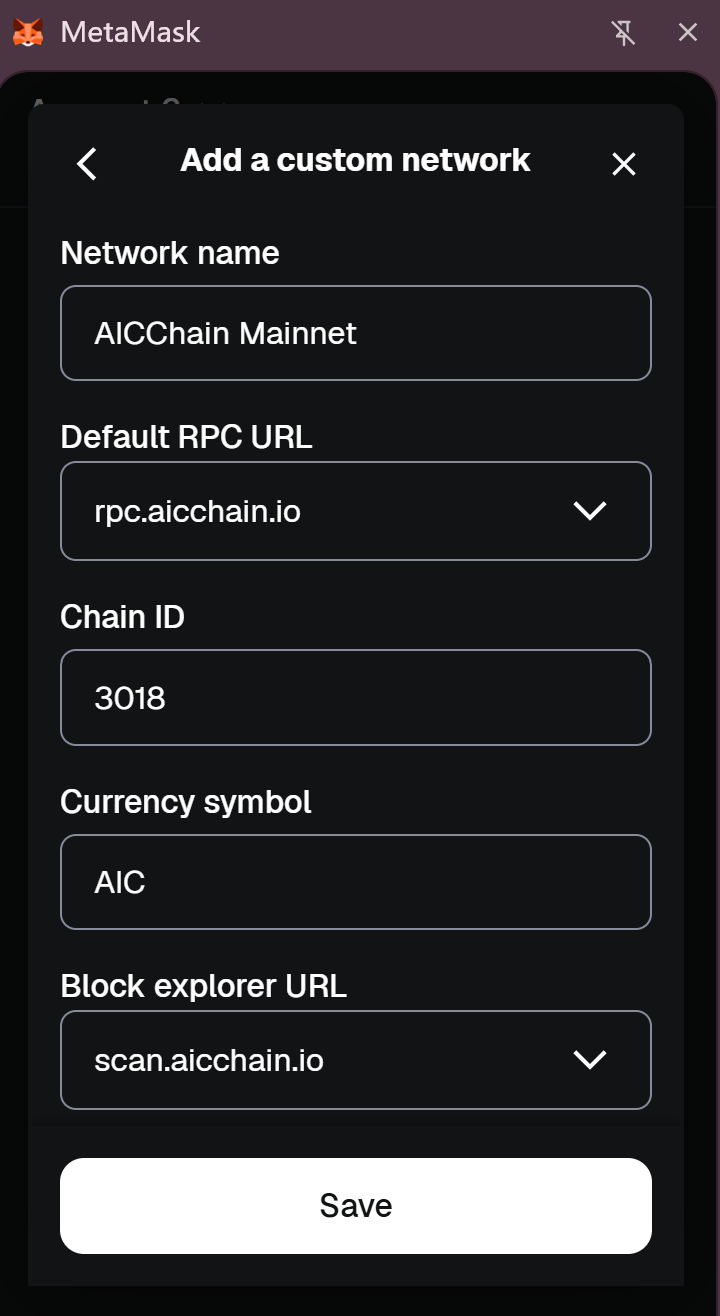Screen dimensions: 720x1316
Task: Focus the Network name input field
Action: click(x=356, y=333)
